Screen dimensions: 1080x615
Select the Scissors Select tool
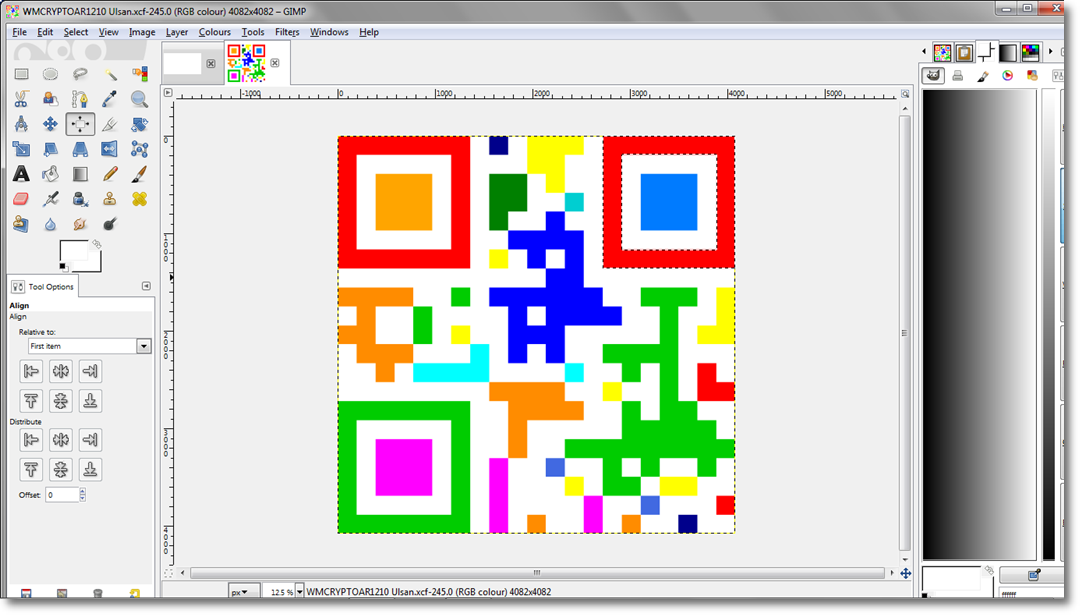click(21, 99)
